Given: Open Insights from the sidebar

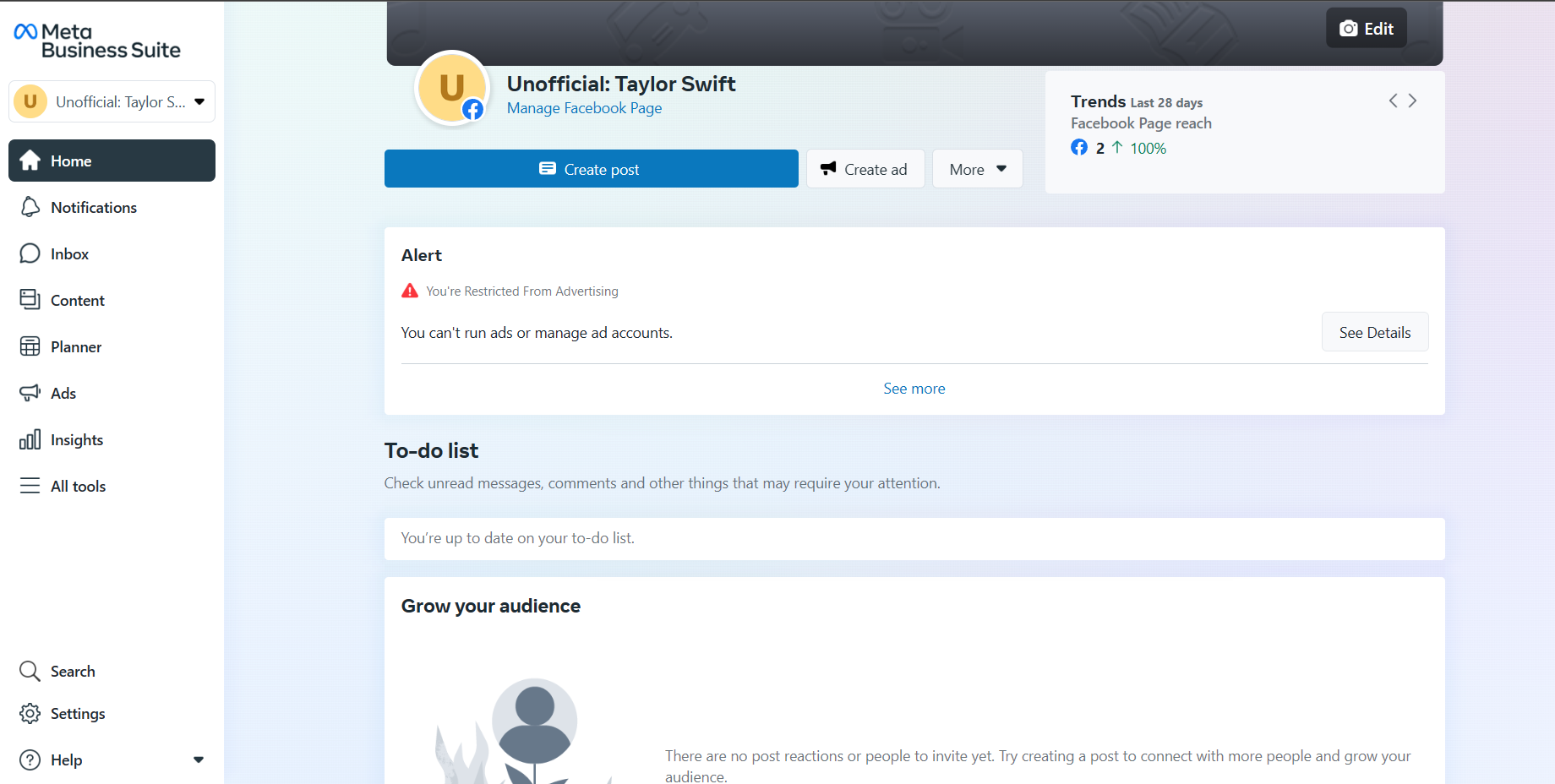Looking at the screenshot, I should pyautogui.click(x=112, y=439).
